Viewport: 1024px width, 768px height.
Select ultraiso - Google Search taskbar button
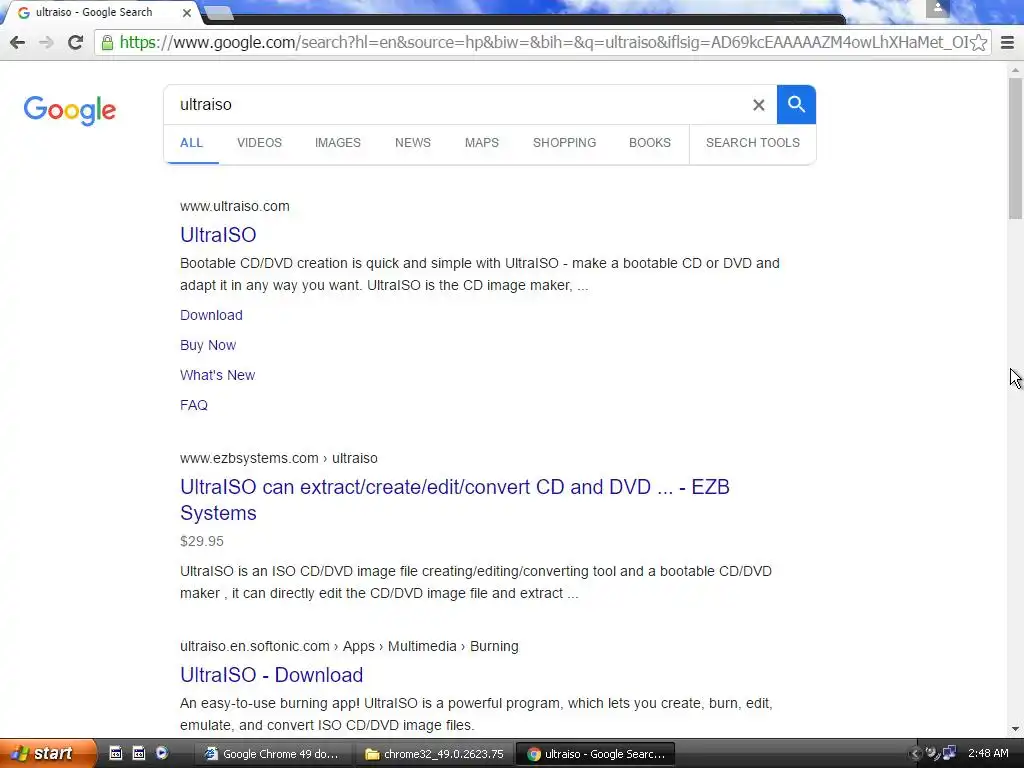click(595, 754)
